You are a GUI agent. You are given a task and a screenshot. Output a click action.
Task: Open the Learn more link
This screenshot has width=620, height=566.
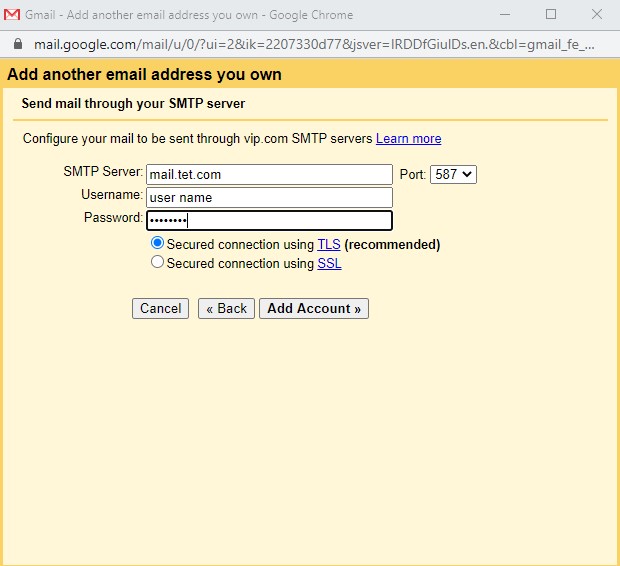[408, 139]
